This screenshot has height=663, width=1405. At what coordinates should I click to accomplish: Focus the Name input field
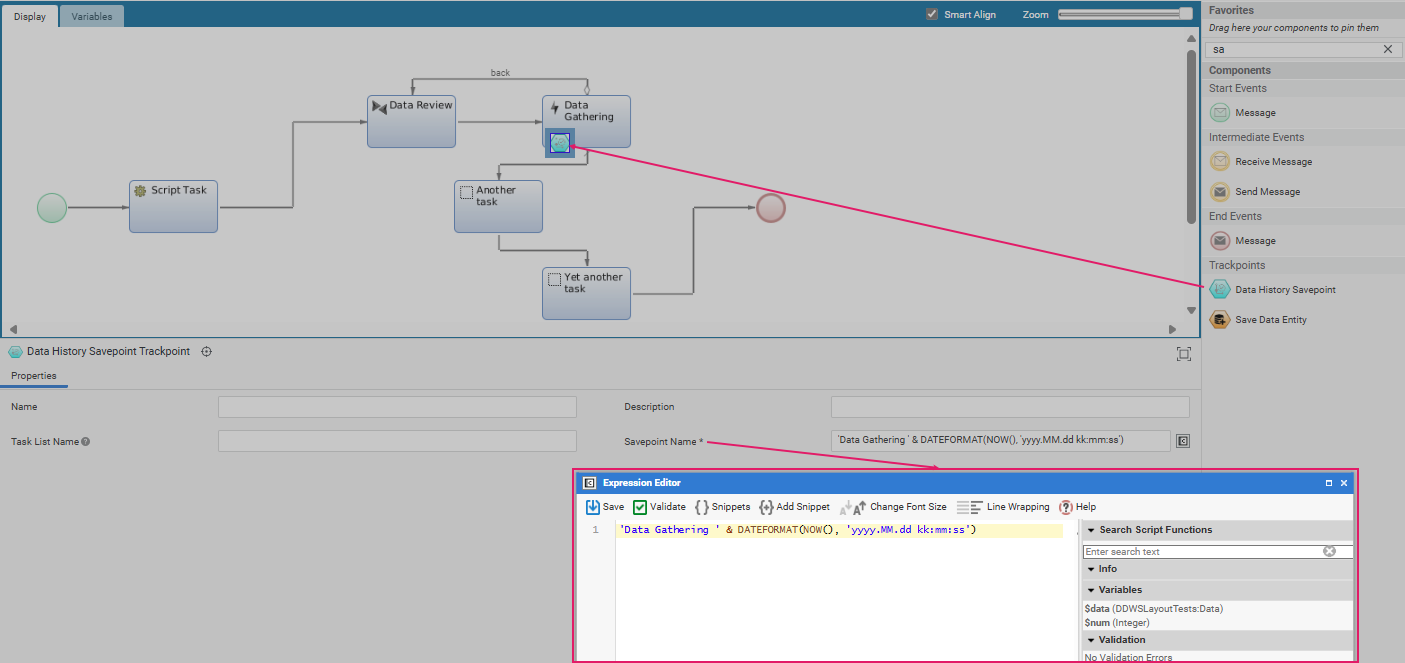(397, 407)
